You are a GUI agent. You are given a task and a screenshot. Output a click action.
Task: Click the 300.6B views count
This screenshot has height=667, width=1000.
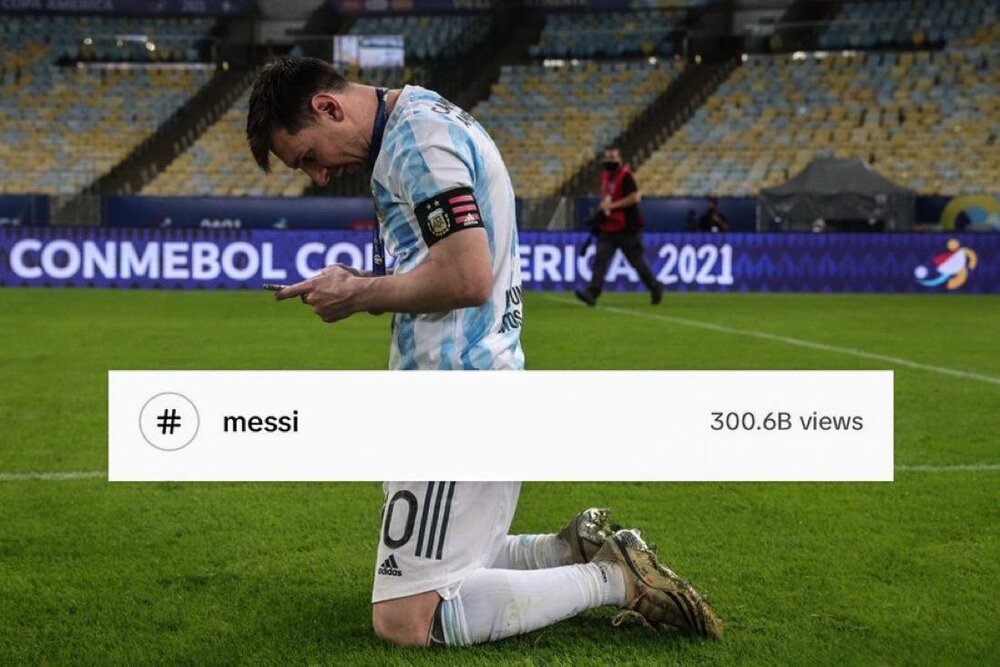[786, 421]
